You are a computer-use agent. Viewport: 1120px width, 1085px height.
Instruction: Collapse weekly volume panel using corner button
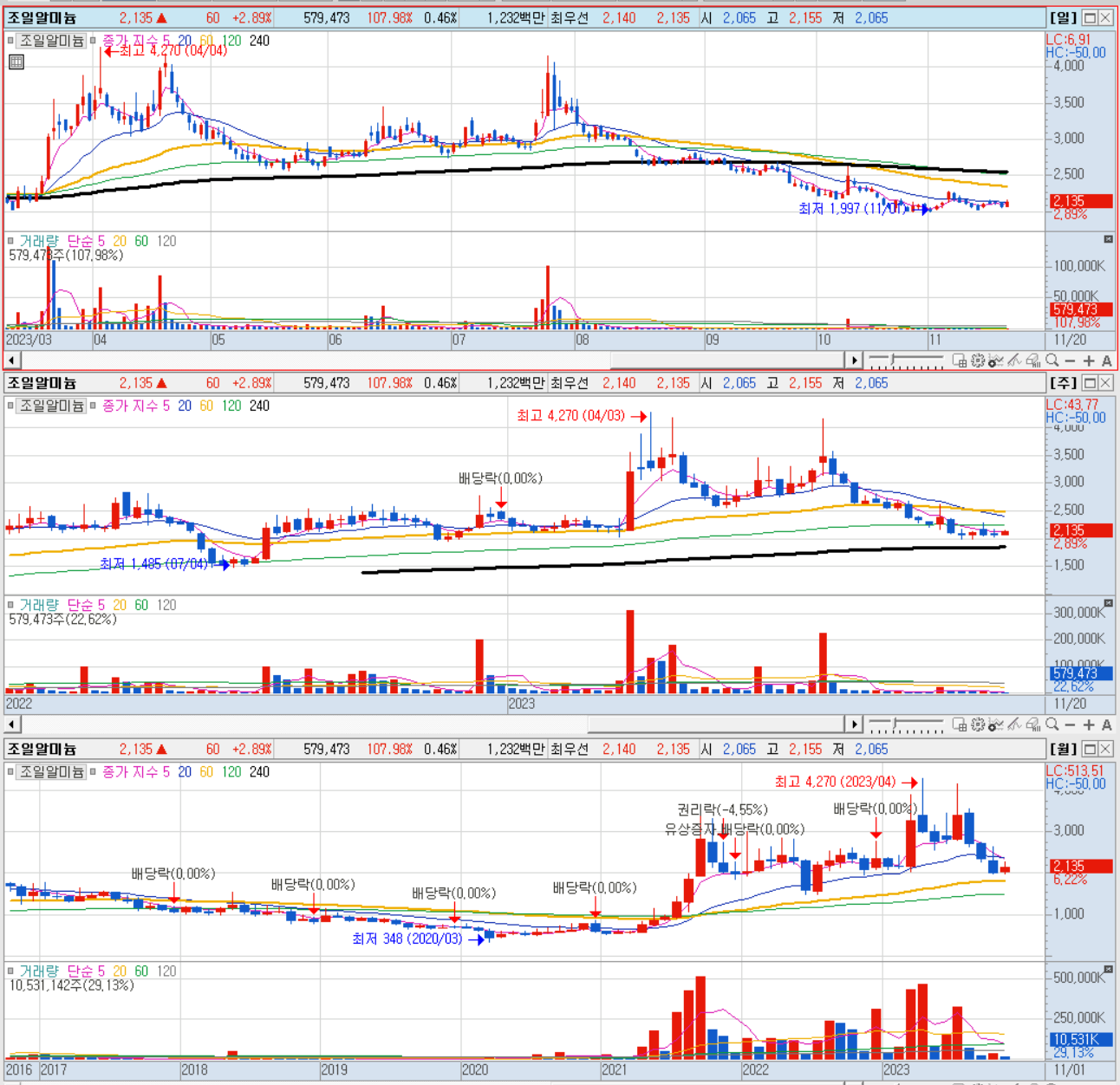(x=1109, y=602)
